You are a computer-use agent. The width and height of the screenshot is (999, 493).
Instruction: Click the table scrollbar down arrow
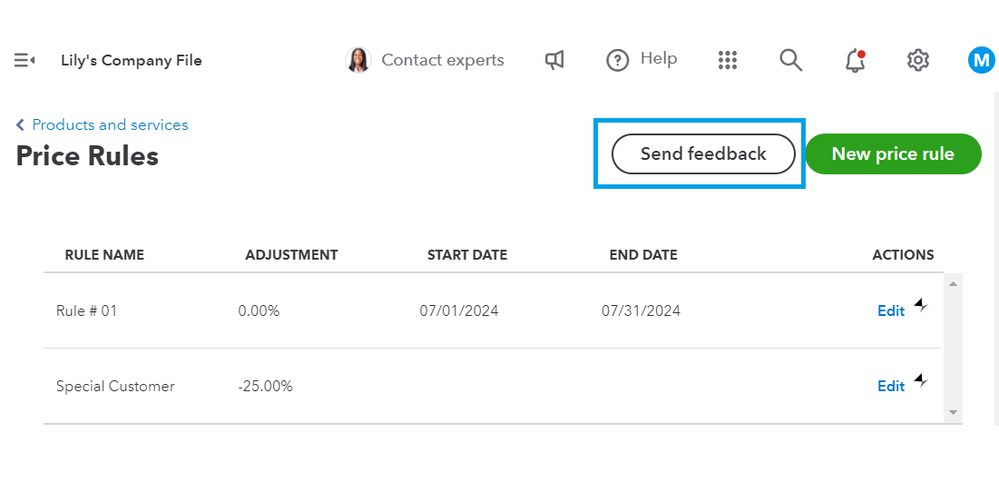[953, 412]
